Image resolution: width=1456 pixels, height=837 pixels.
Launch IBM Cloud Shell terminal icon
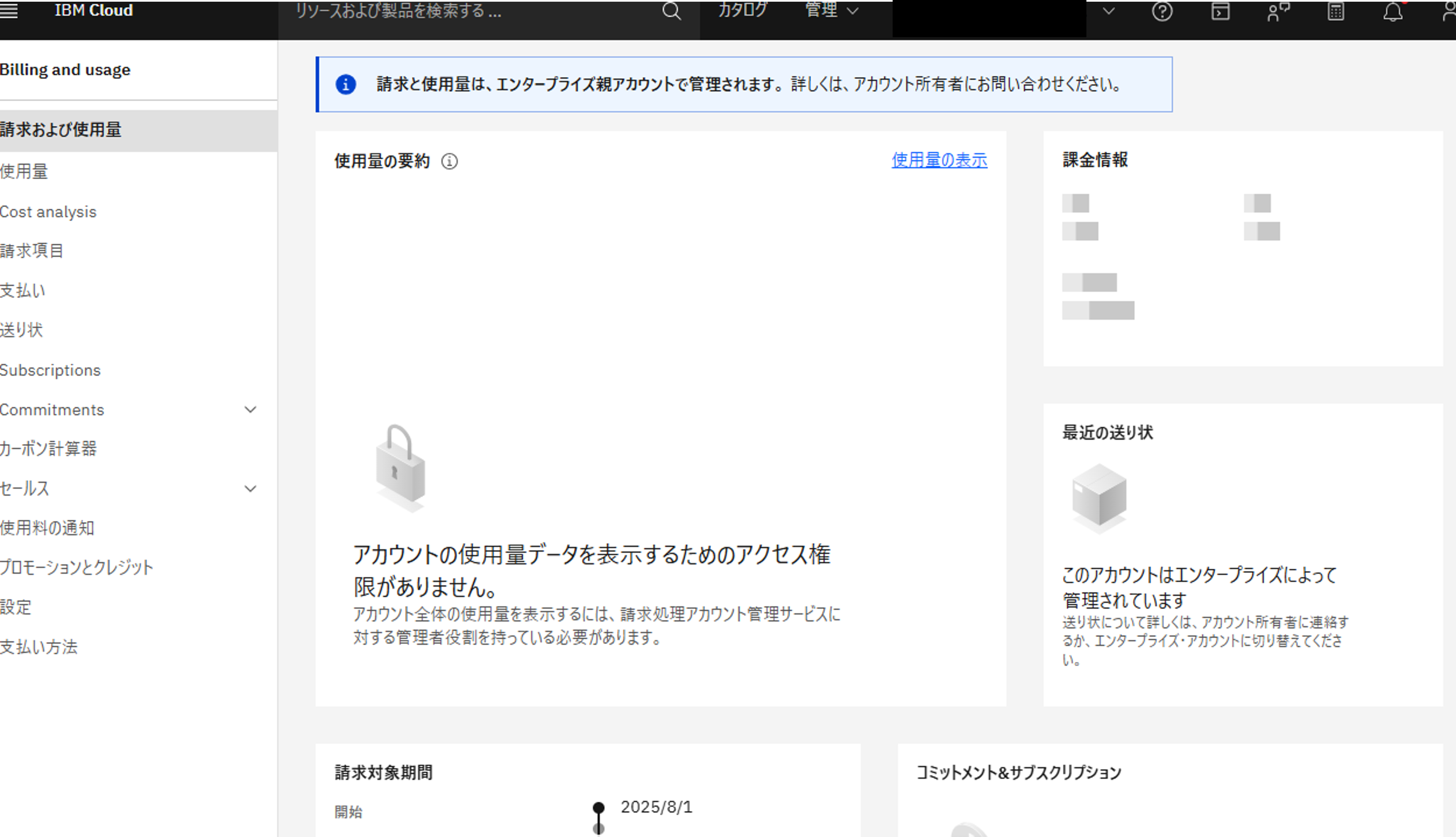[x=1220, y=12]
